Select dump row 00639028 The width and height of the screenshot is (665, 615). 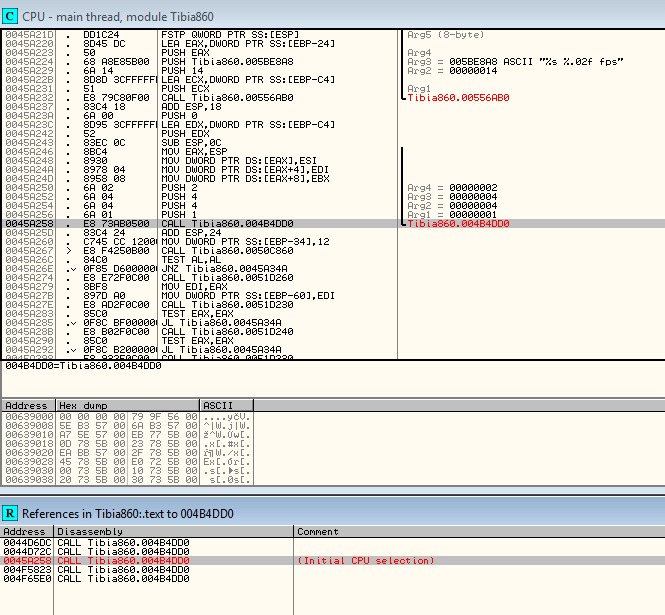127,461
